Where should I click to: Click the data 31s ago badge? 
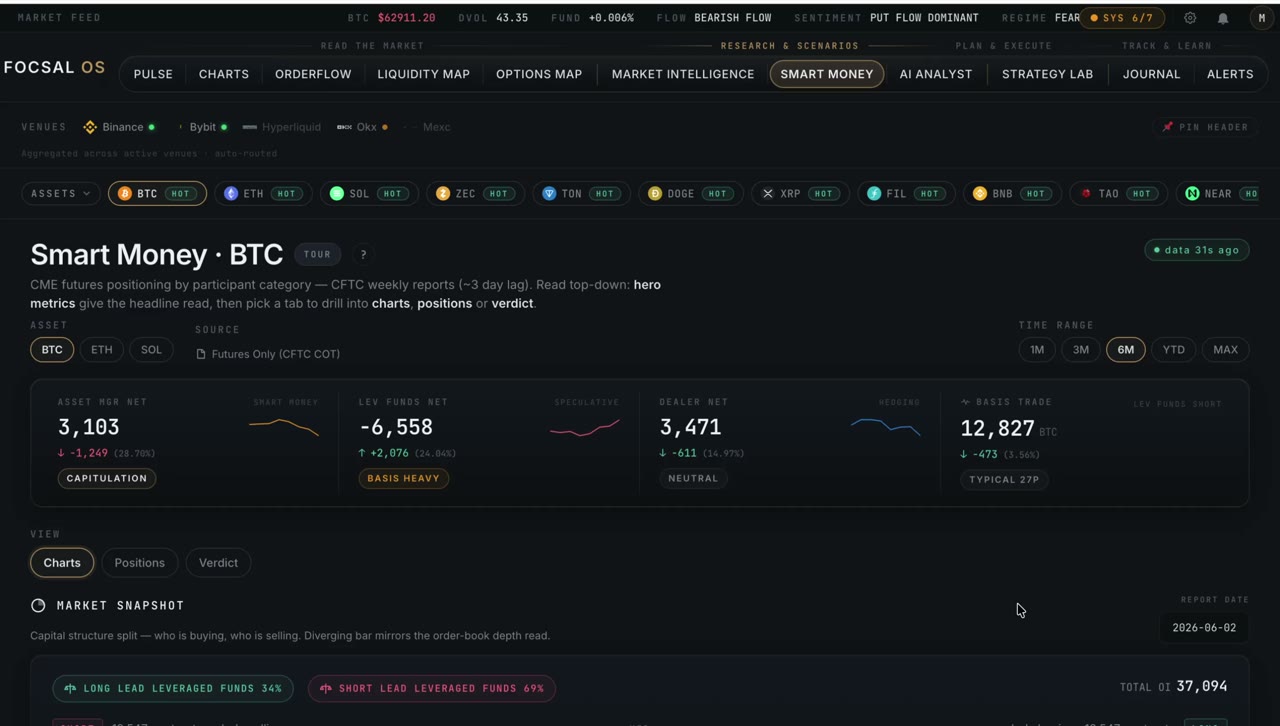tap(1197, 250)
